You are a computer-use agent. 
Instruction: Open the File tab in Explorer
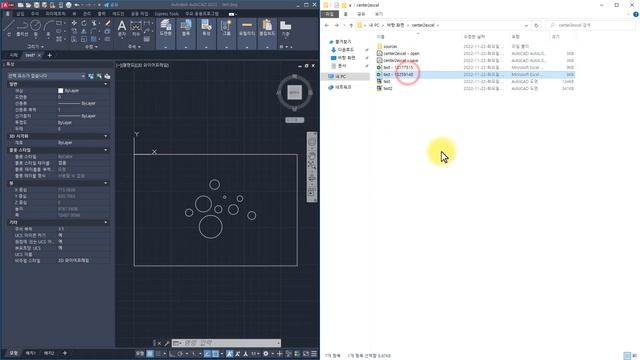point(329,14)
